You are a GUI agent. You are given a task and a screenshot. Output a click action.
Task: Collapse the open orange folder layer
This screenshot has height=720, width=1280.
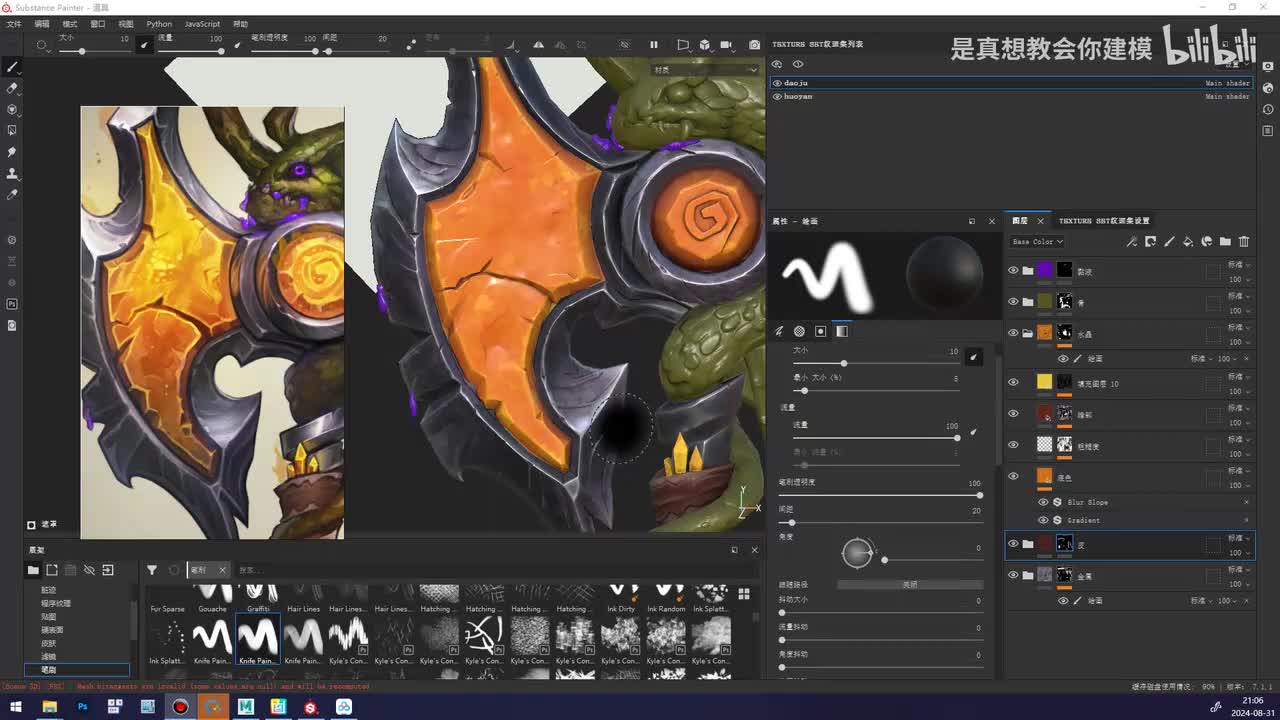1027,333
